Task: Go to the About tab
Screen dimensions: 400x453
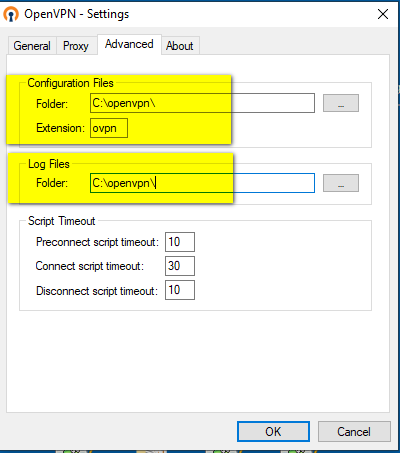Action: pyautogui.click(x=180, y=46)
